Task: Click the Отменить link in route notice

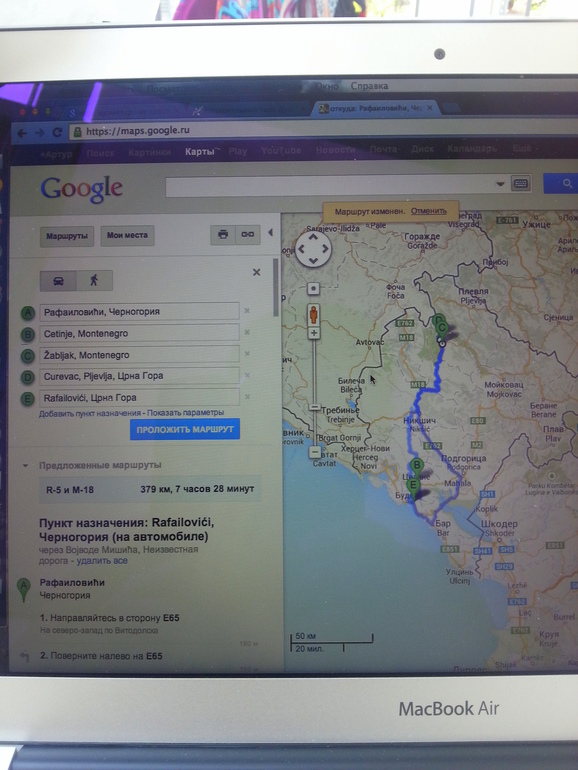Action: pos(429,211)
